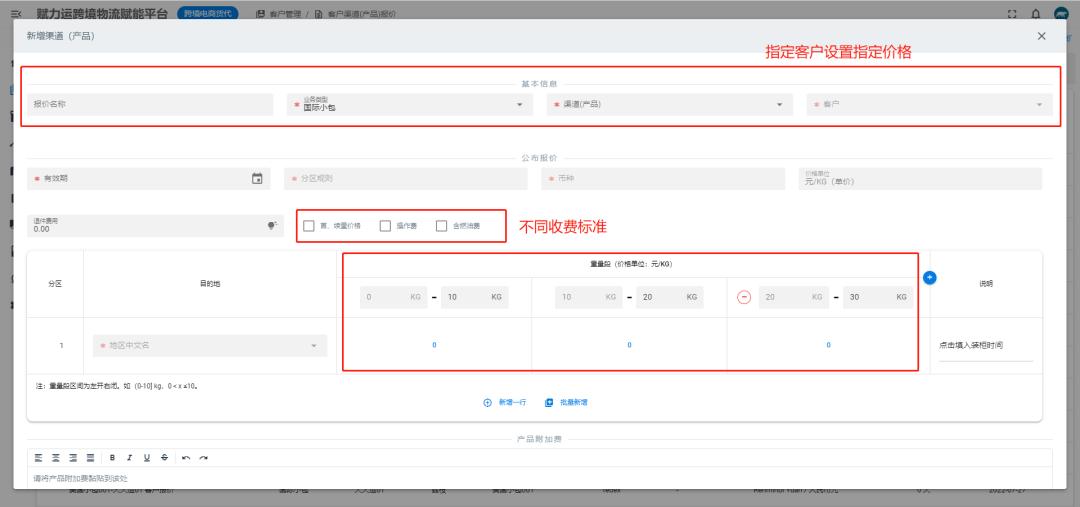Screen dimensions: 1080x507
Task: Edit upper bound 20 KG of second range
Action: (x=670, y=297)
